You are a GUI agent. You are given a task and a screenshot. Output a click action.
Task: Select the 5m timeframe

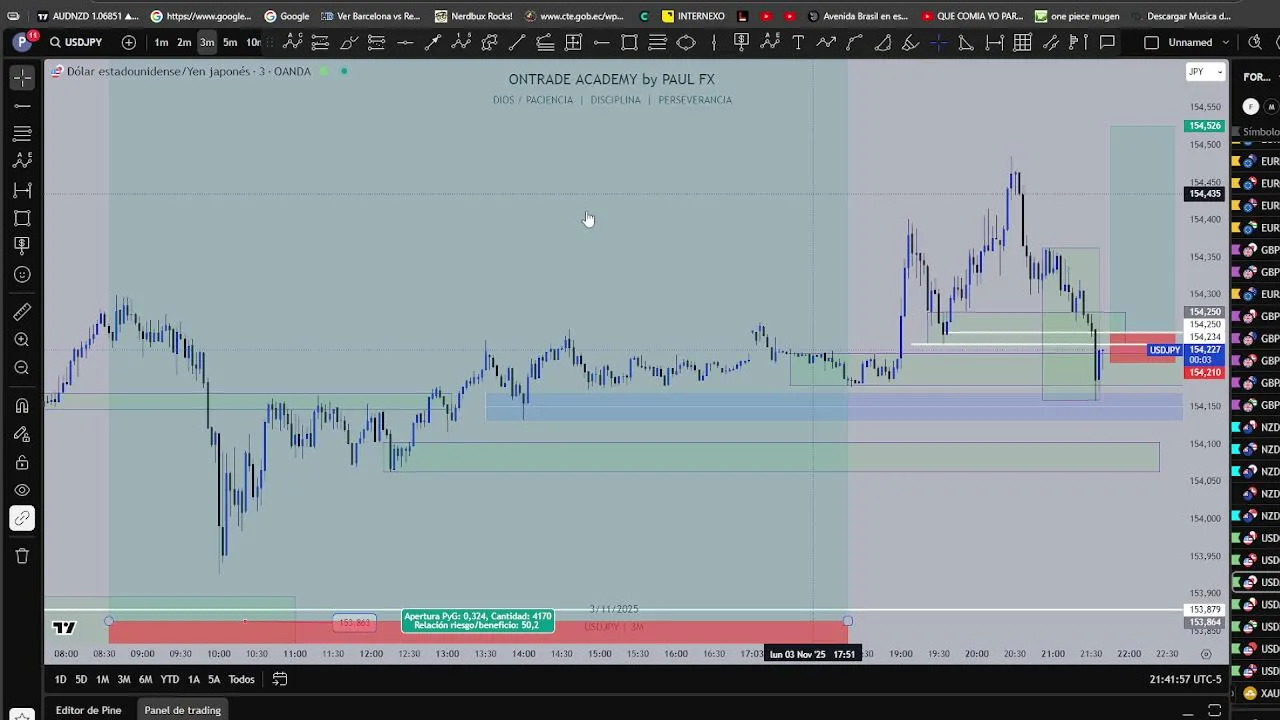230,42
